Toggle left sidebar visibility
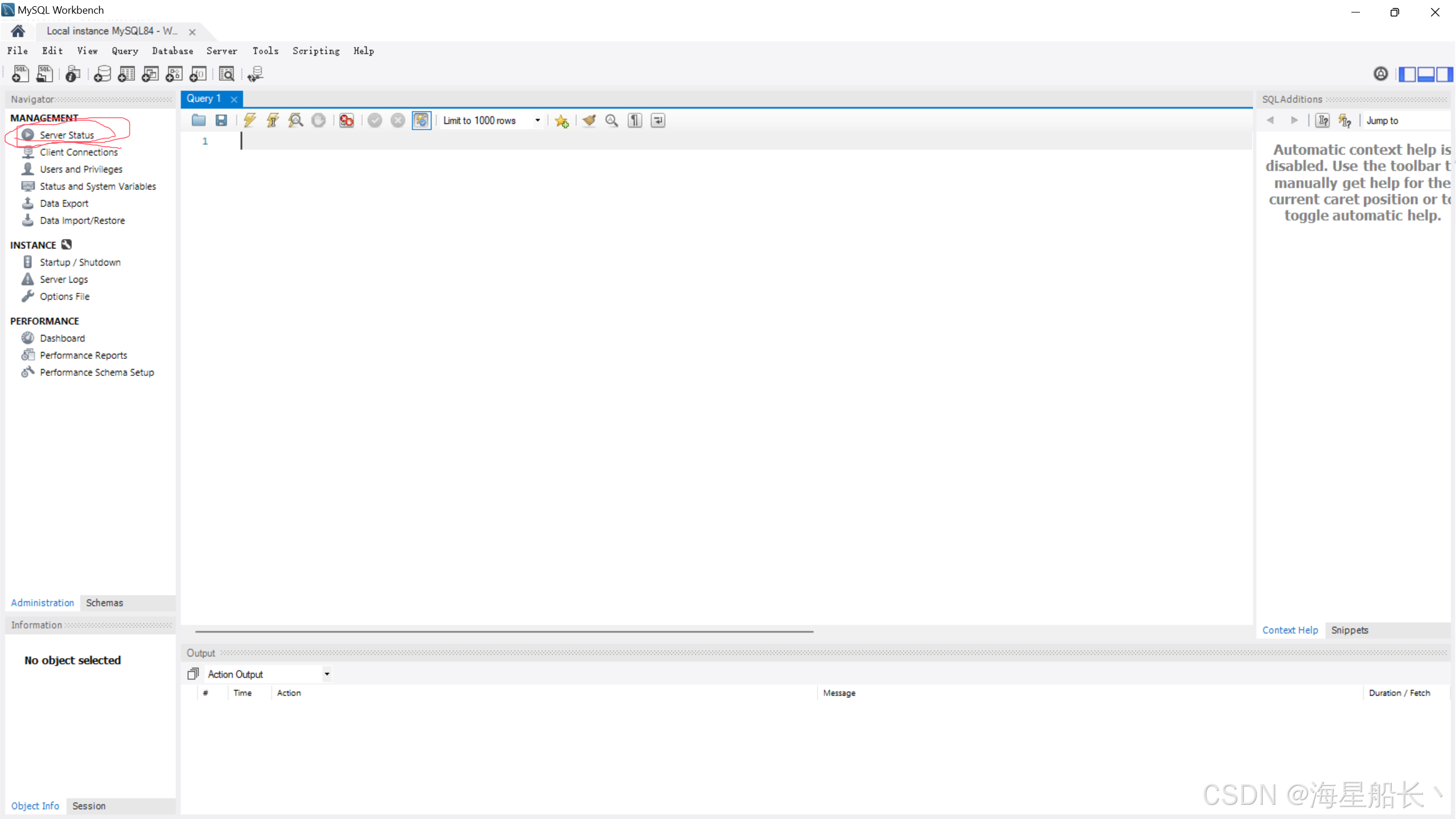Viewport: 1456px width, 819px height. click(x=1407, y=74)
